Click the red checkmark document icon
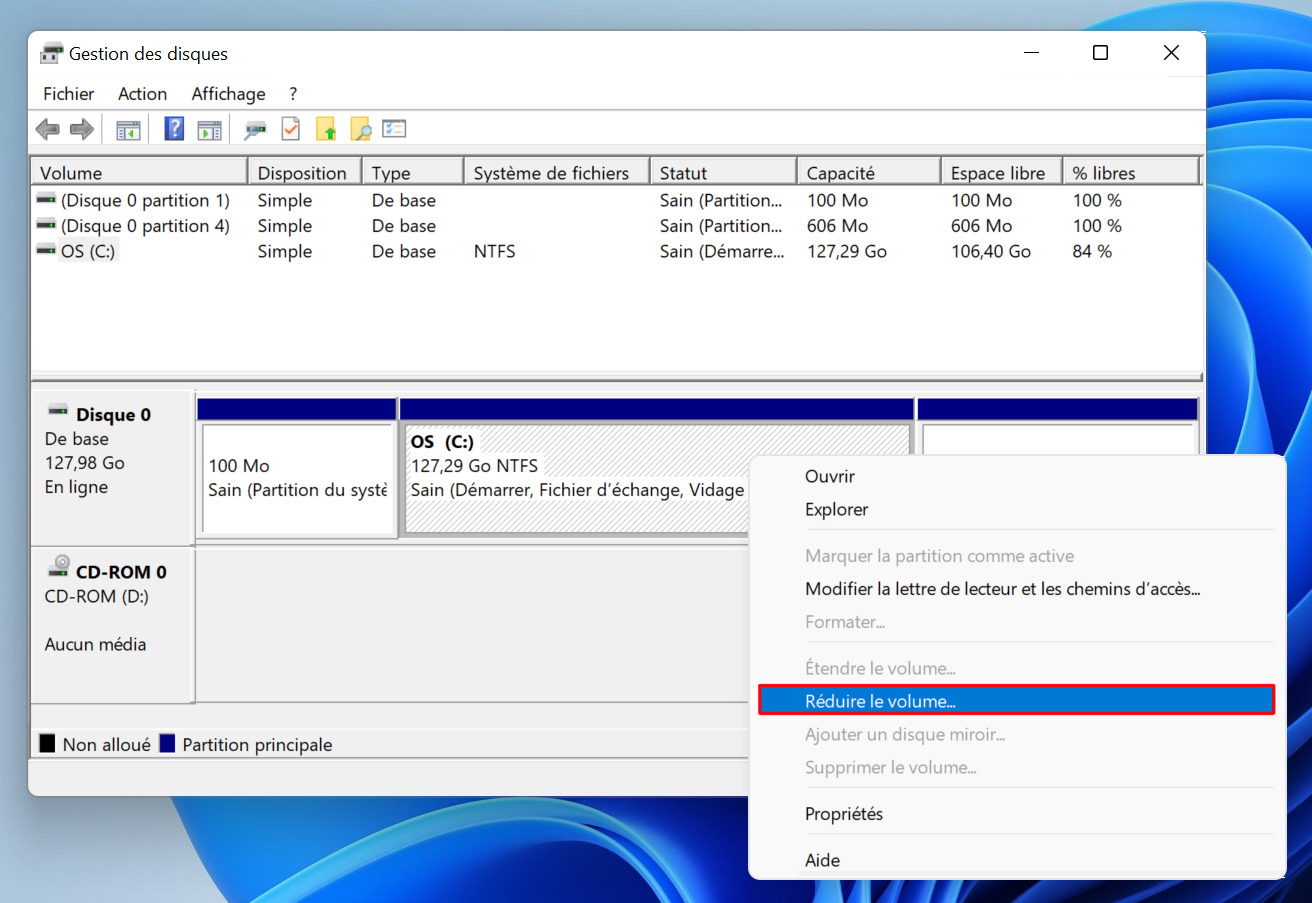 click(291, 129)
